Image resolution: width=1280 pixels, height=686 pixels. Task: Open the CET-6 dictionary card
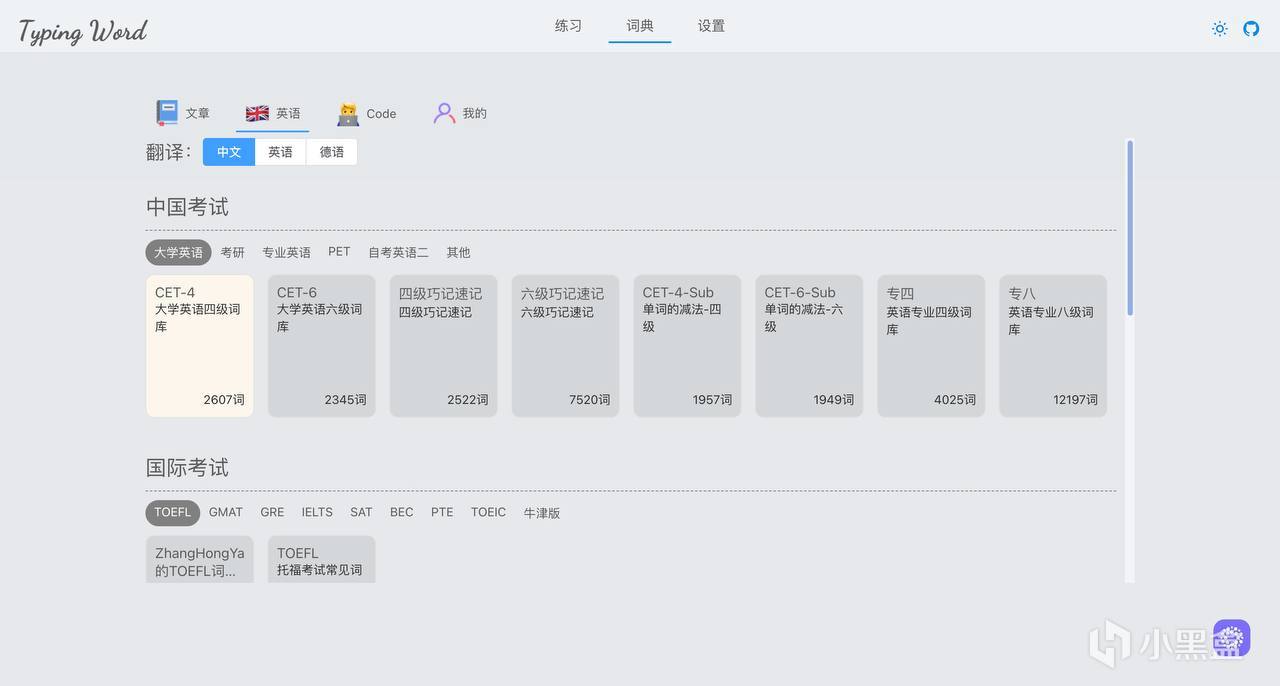(322, 346)
